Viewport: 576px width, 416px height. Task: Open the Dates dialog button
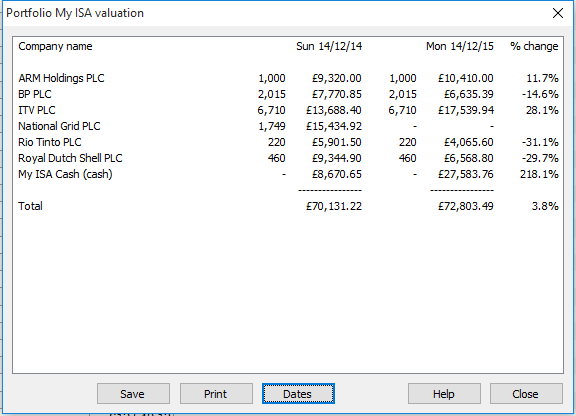pyautogui.click(x=298, y=394)
